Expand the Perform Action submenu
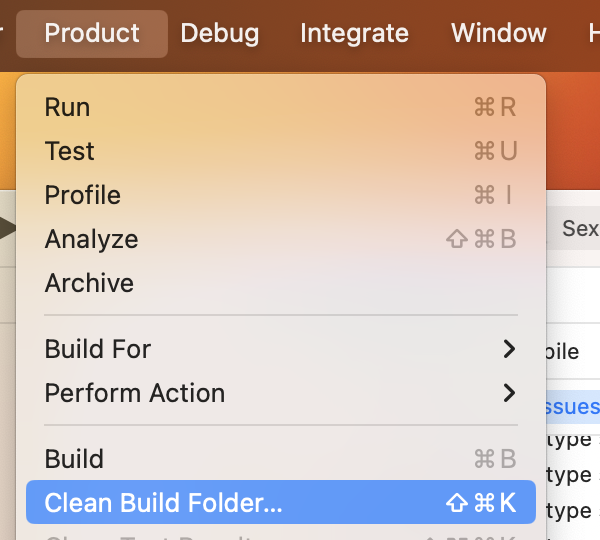The width and height of the screenshot is (600, 540). click(x=280, y=393)
